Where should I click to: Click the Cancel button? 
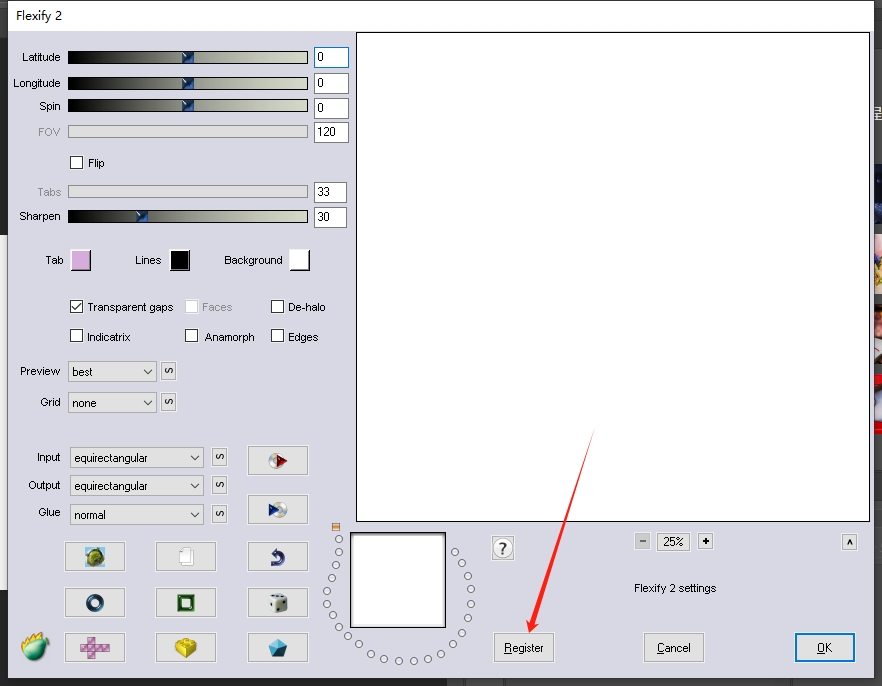(x=674, y=648)
